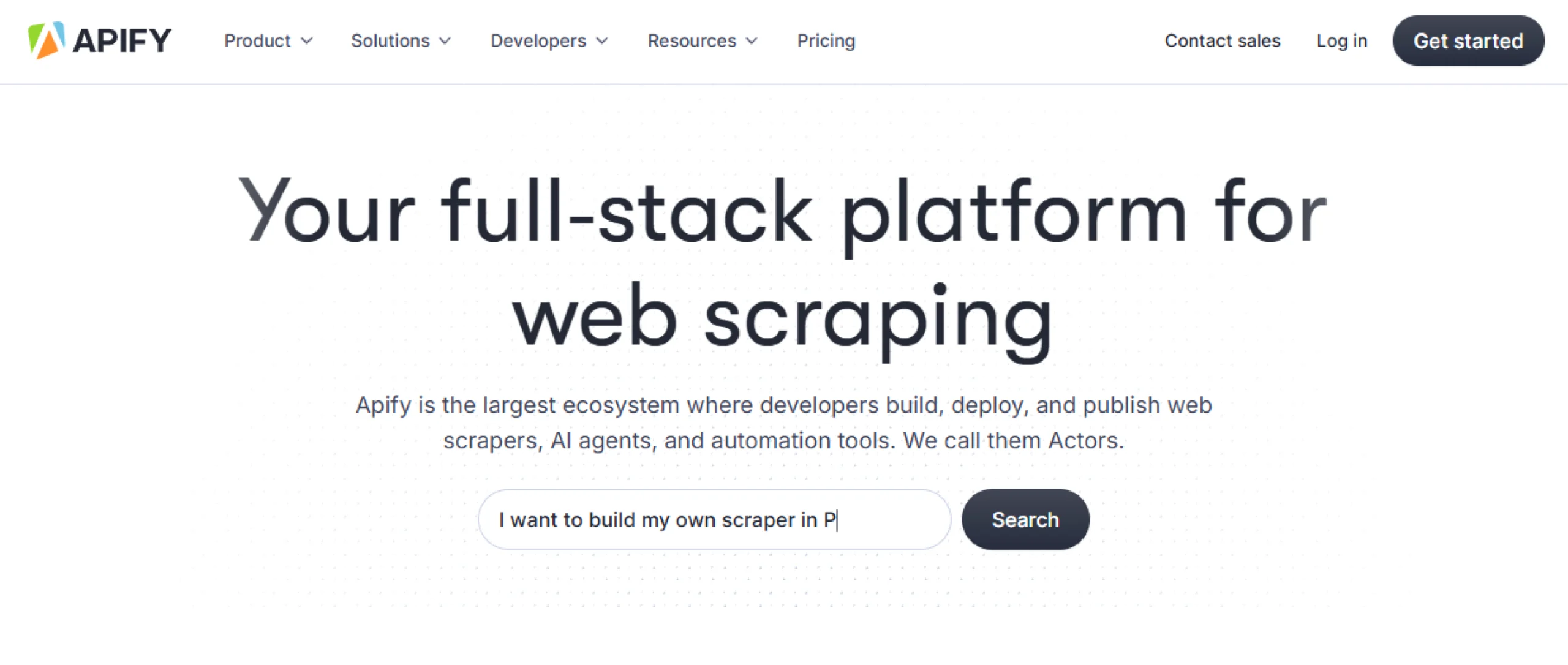Viewport: 1568px width, 665px height.
Task: Expand the Solutions dropdown chevron
Action: pos(445,41)
